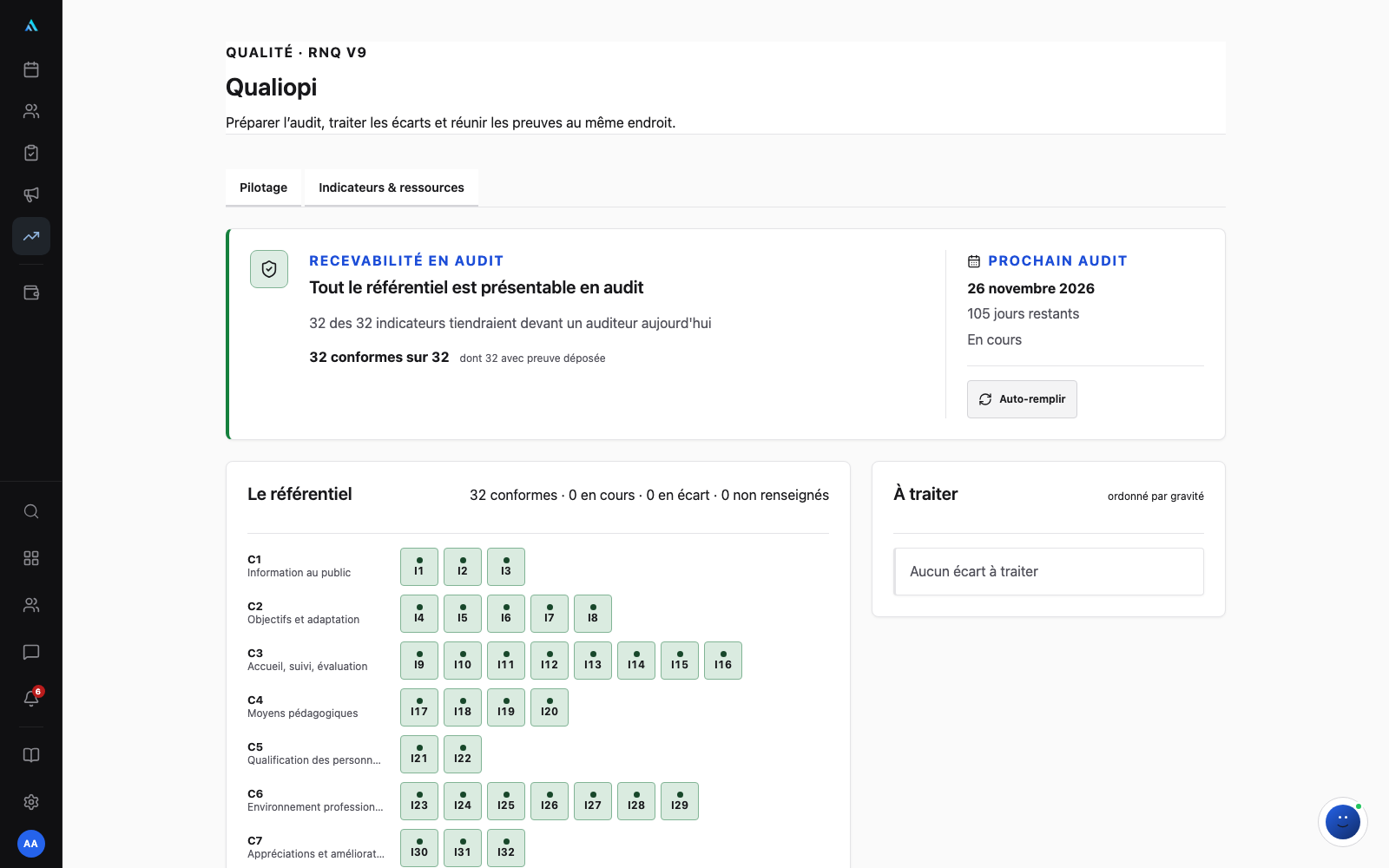Open indicator I4 tile
Image resolution: width=1389 pixels, height=868 pixels.
click(419, 614)
